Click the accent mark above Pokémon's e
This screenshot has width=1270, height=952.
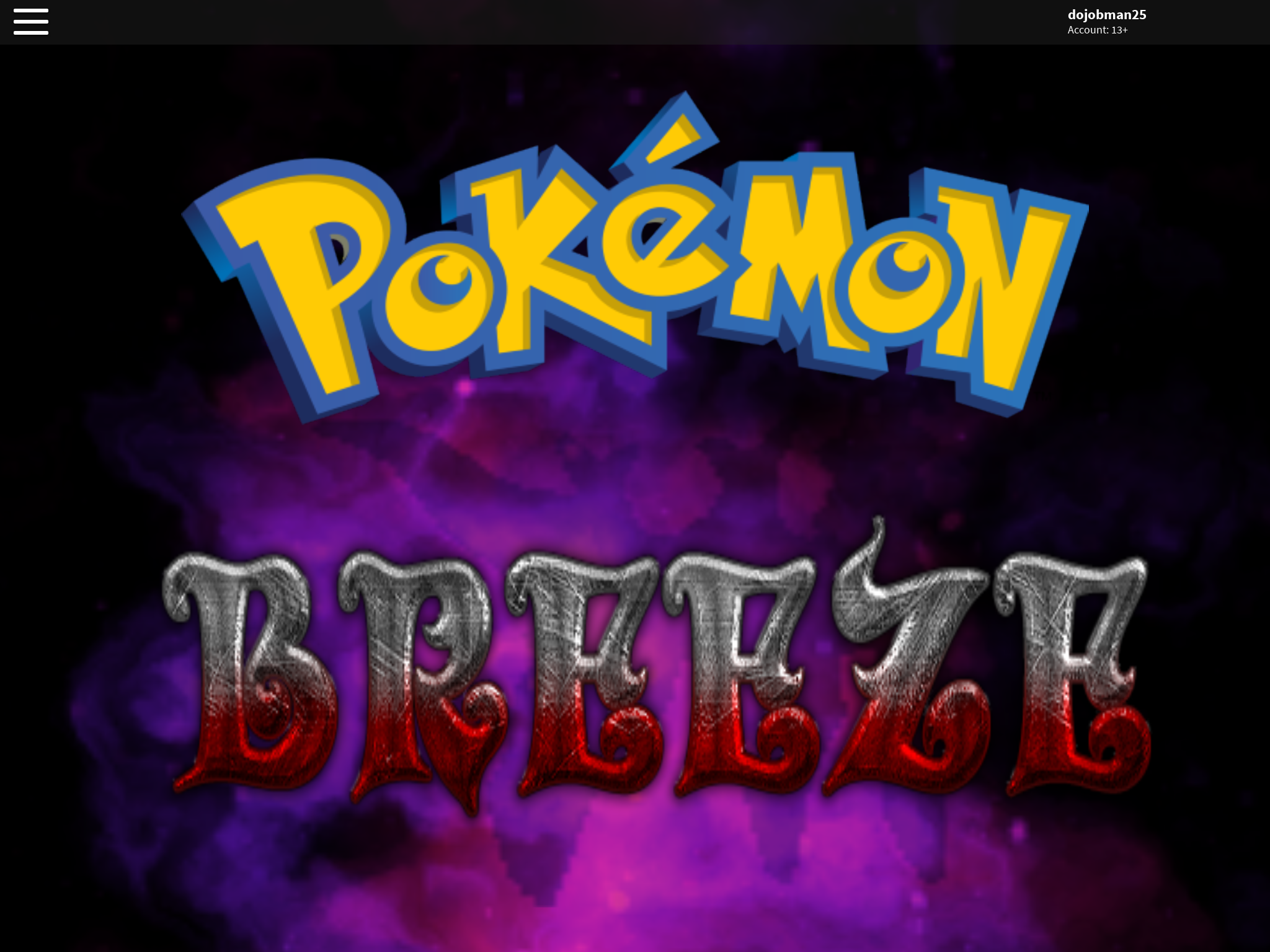point(676,138)
